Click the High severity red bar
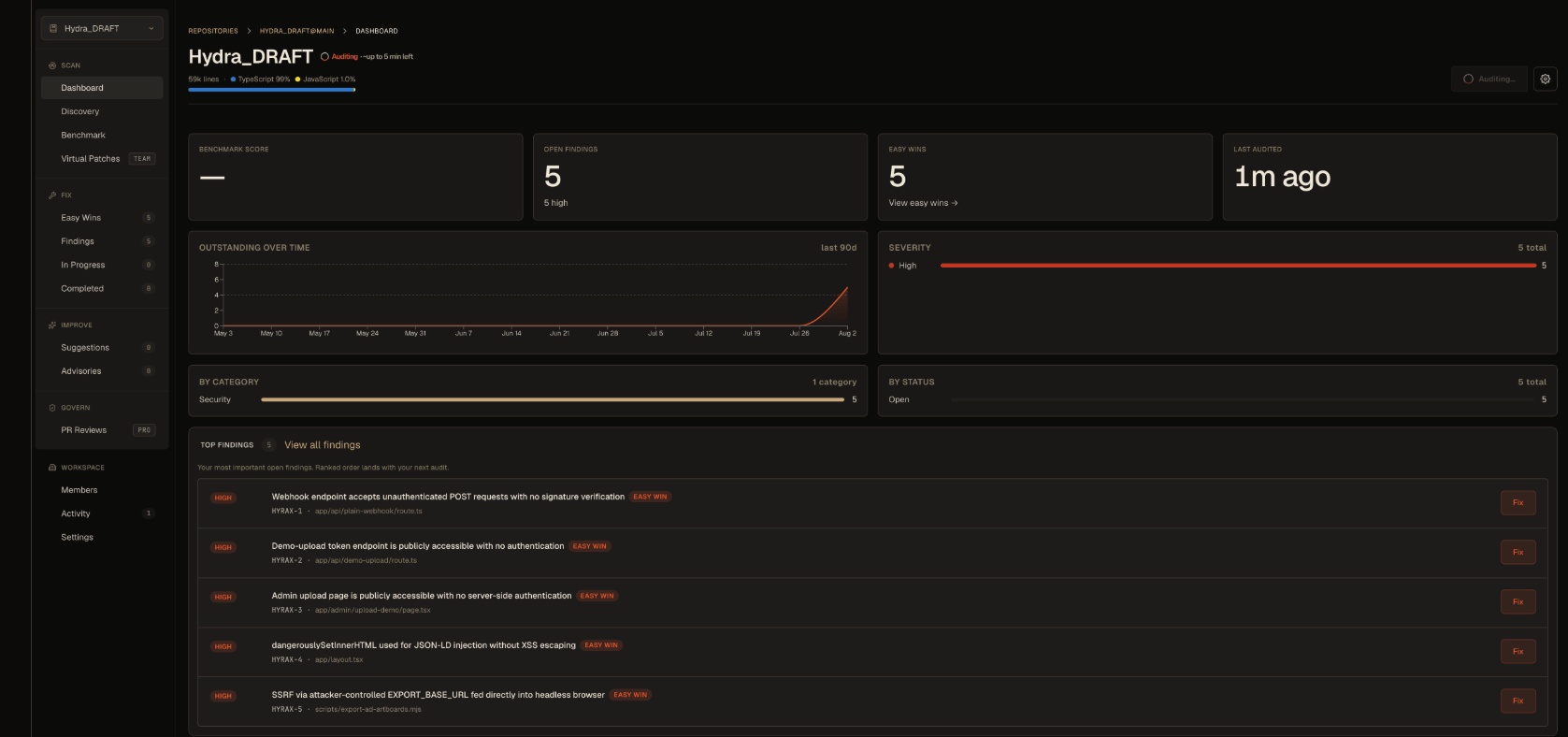Screen dimensions: 1568x737 pyautogui.click(x=1238, y=266)
